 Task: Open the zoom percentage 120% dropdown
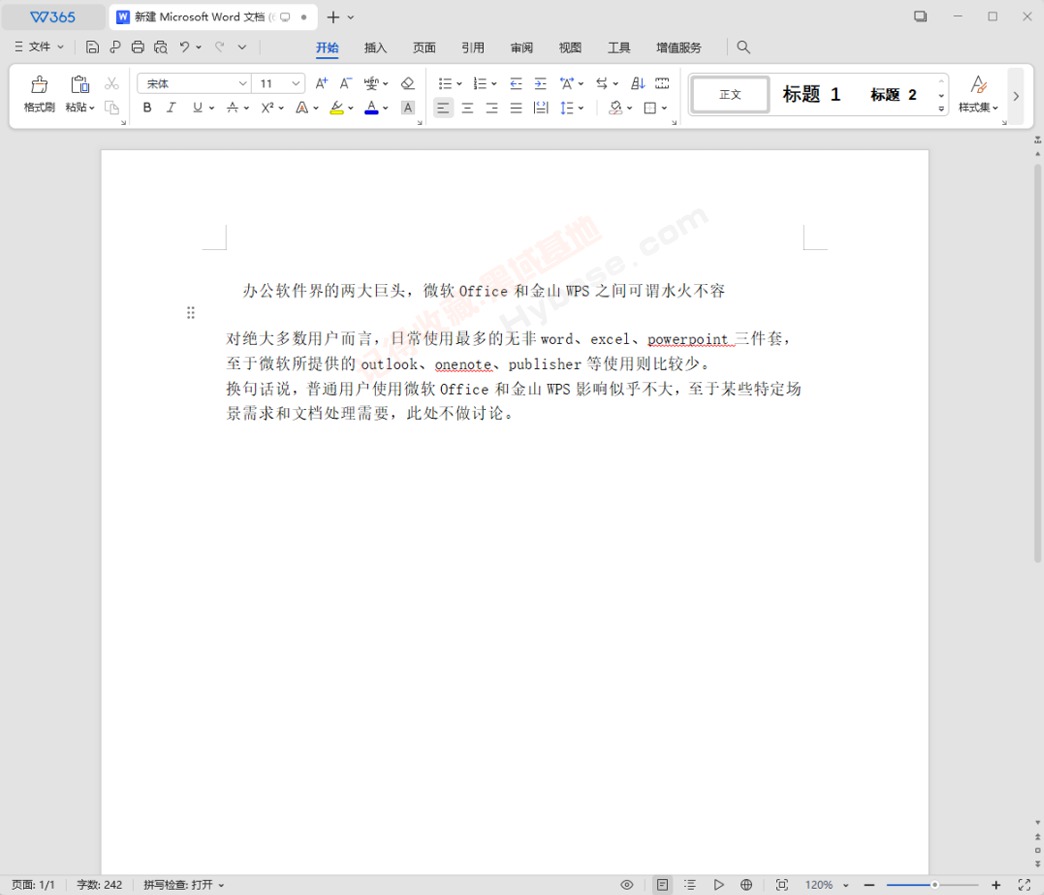(x=846, y=885)
